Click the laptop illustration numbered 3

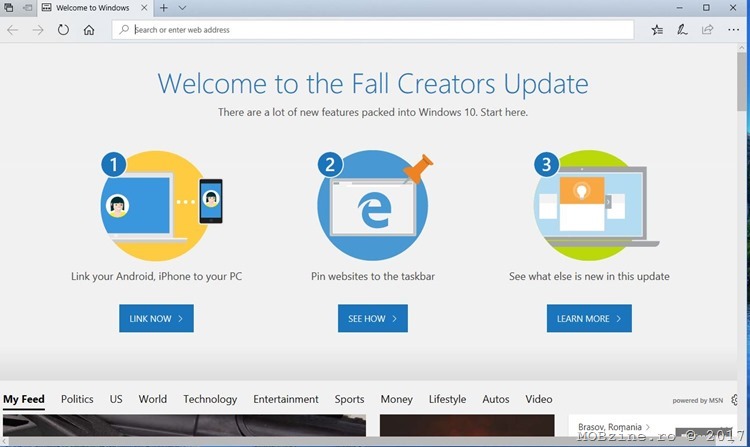596,206
